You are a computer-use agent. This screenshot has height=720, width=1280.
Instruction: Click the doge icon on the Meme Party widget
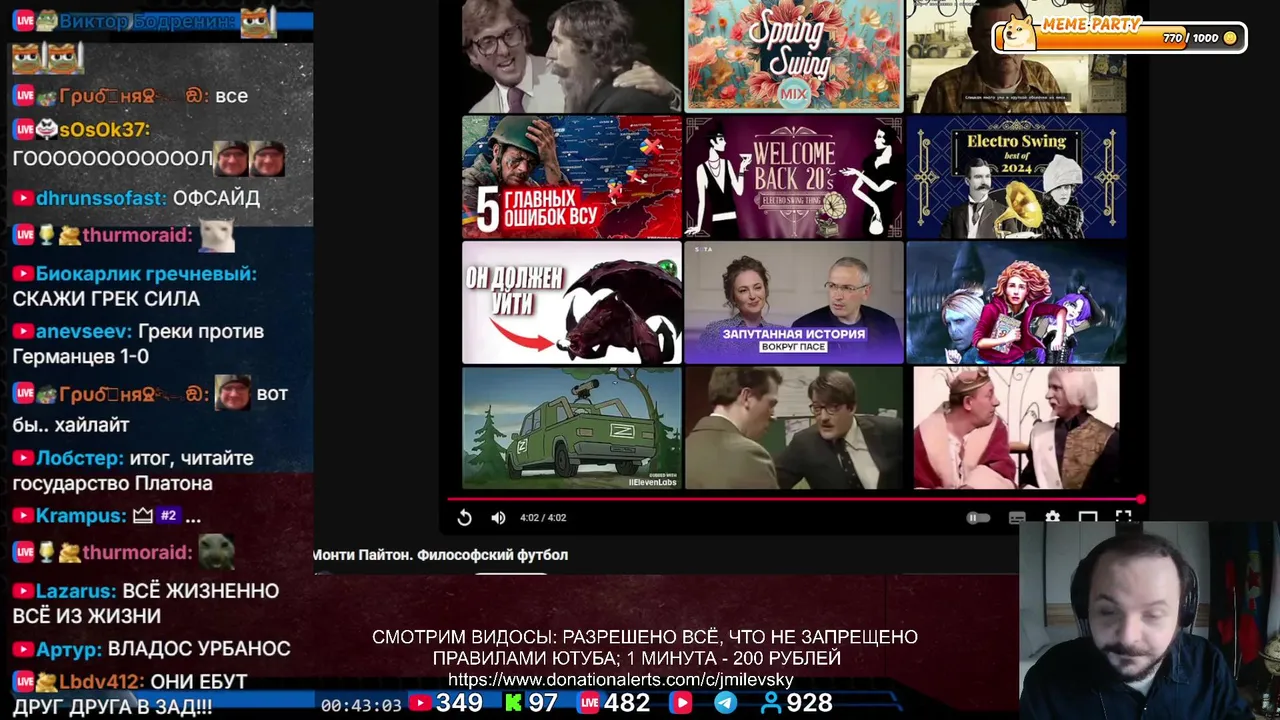pyautogui.click(x=1018, y=33)
